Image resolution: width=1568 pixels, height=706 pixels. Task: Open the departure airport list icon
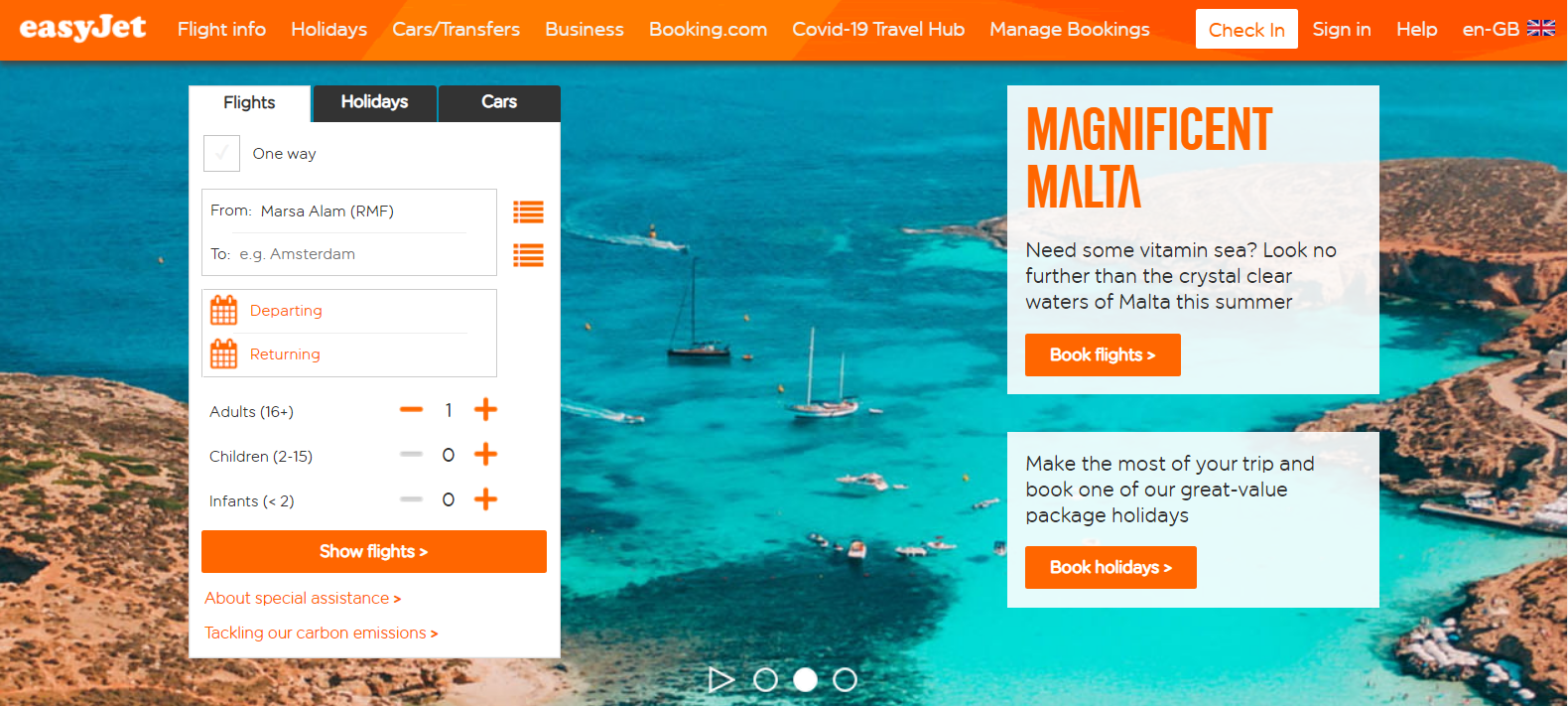pos(528,212)
